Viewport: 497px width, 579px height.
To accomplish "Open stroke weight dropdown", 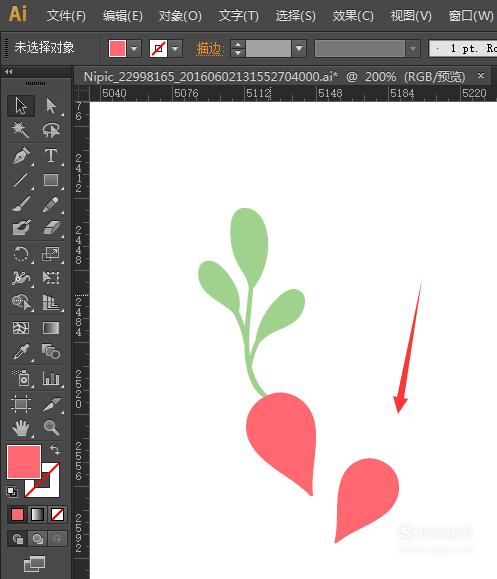I will tap(299, 48).
